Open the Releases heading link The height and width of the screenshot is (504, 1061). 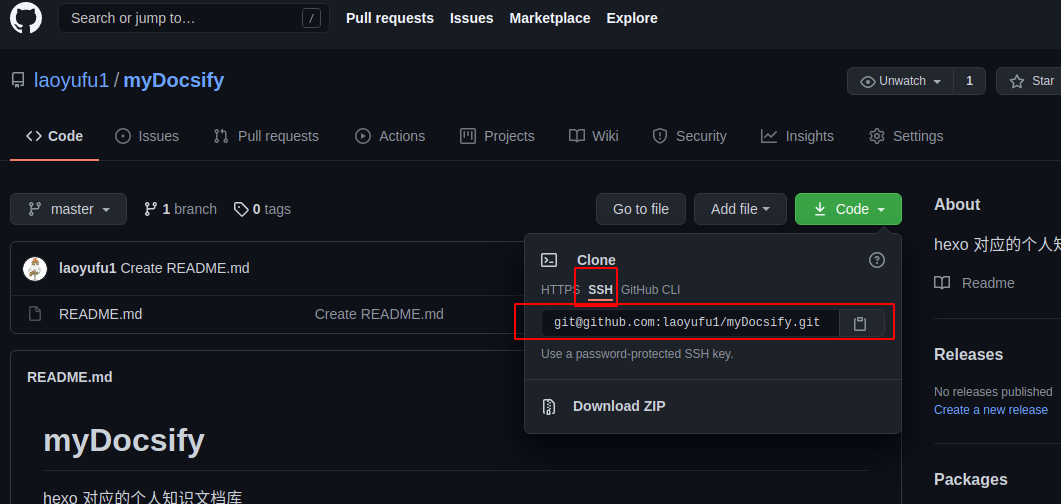(x=968, y=354)
